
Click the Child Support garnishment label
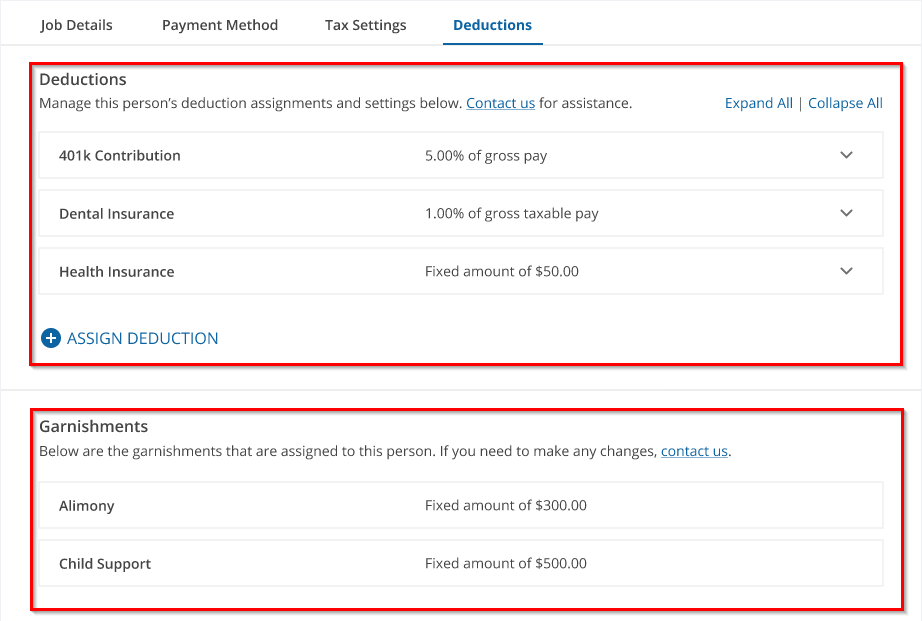105,564
